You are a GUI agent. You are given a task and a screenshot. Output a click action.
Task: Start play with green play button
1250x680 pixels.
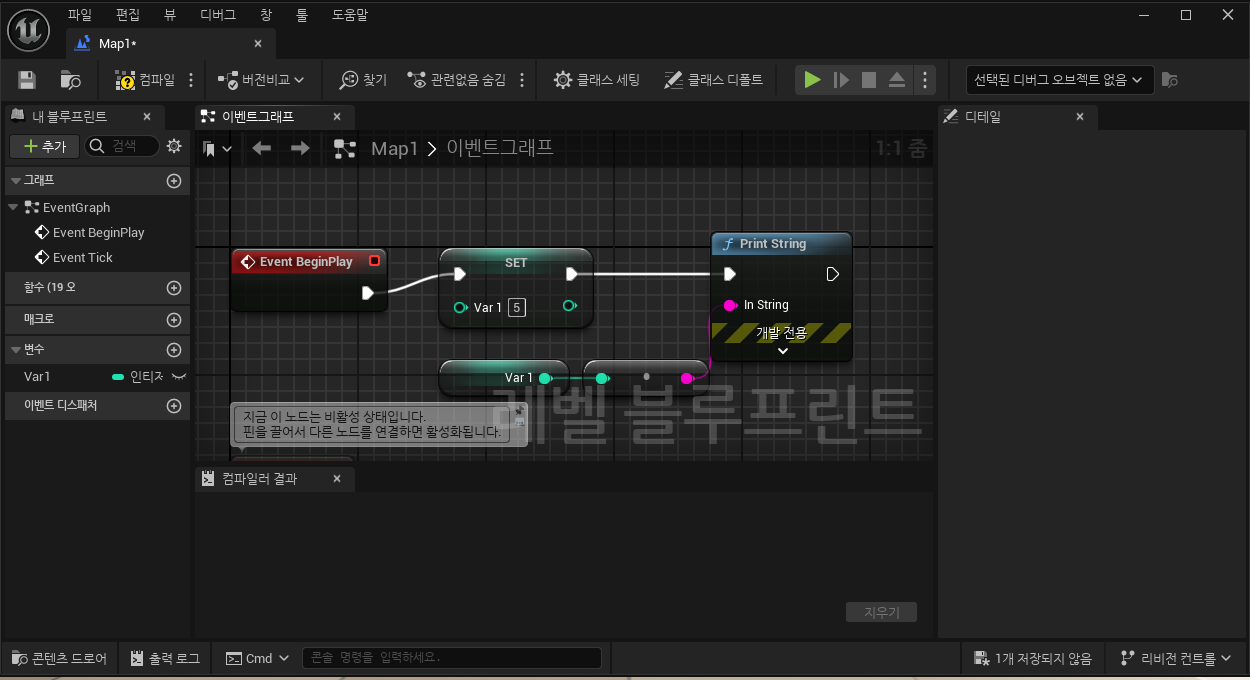813,80
